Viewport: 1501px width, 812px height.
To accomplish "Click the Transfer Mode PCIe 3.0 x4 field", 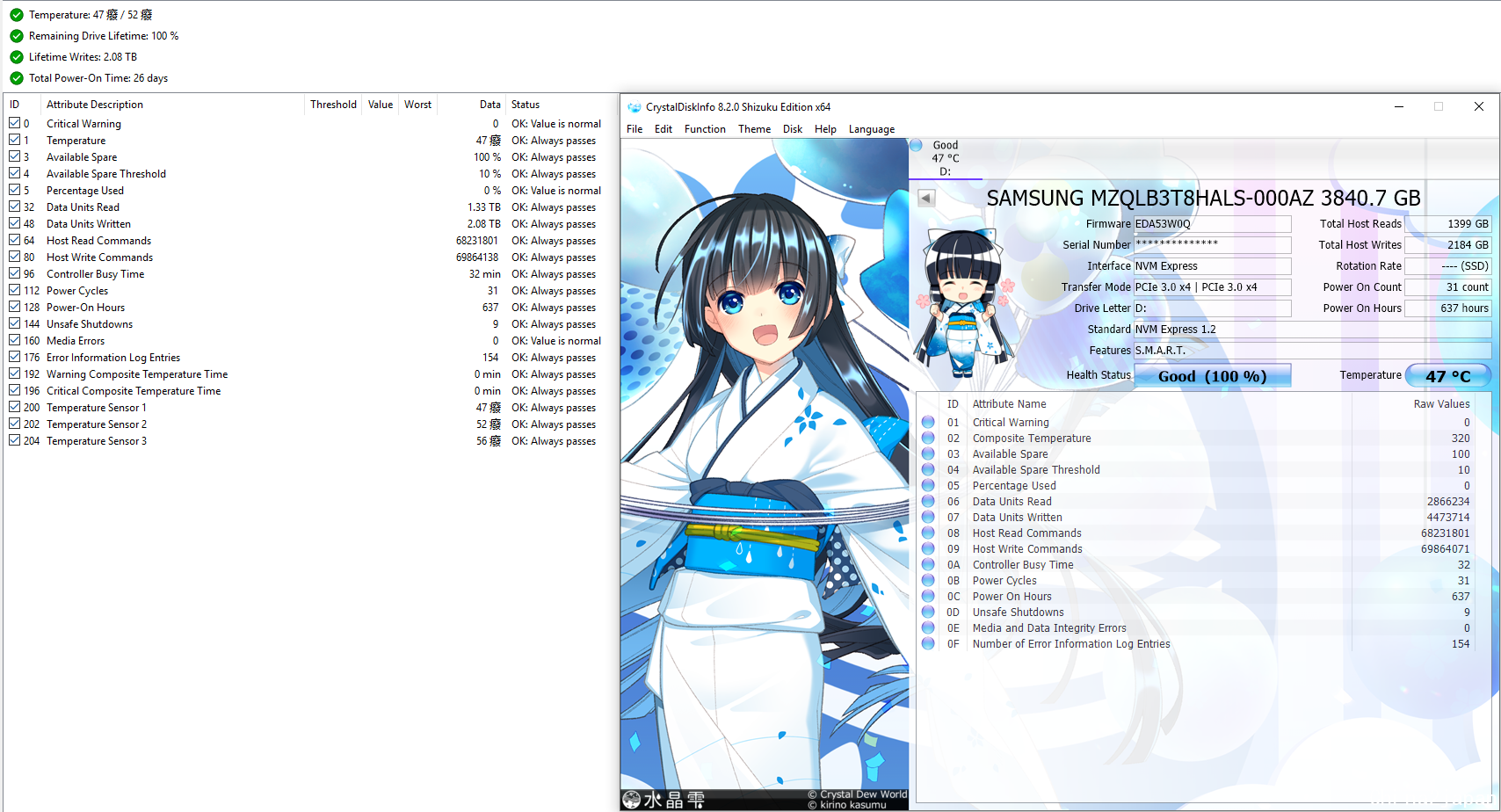I will [x=1213, y=287].
